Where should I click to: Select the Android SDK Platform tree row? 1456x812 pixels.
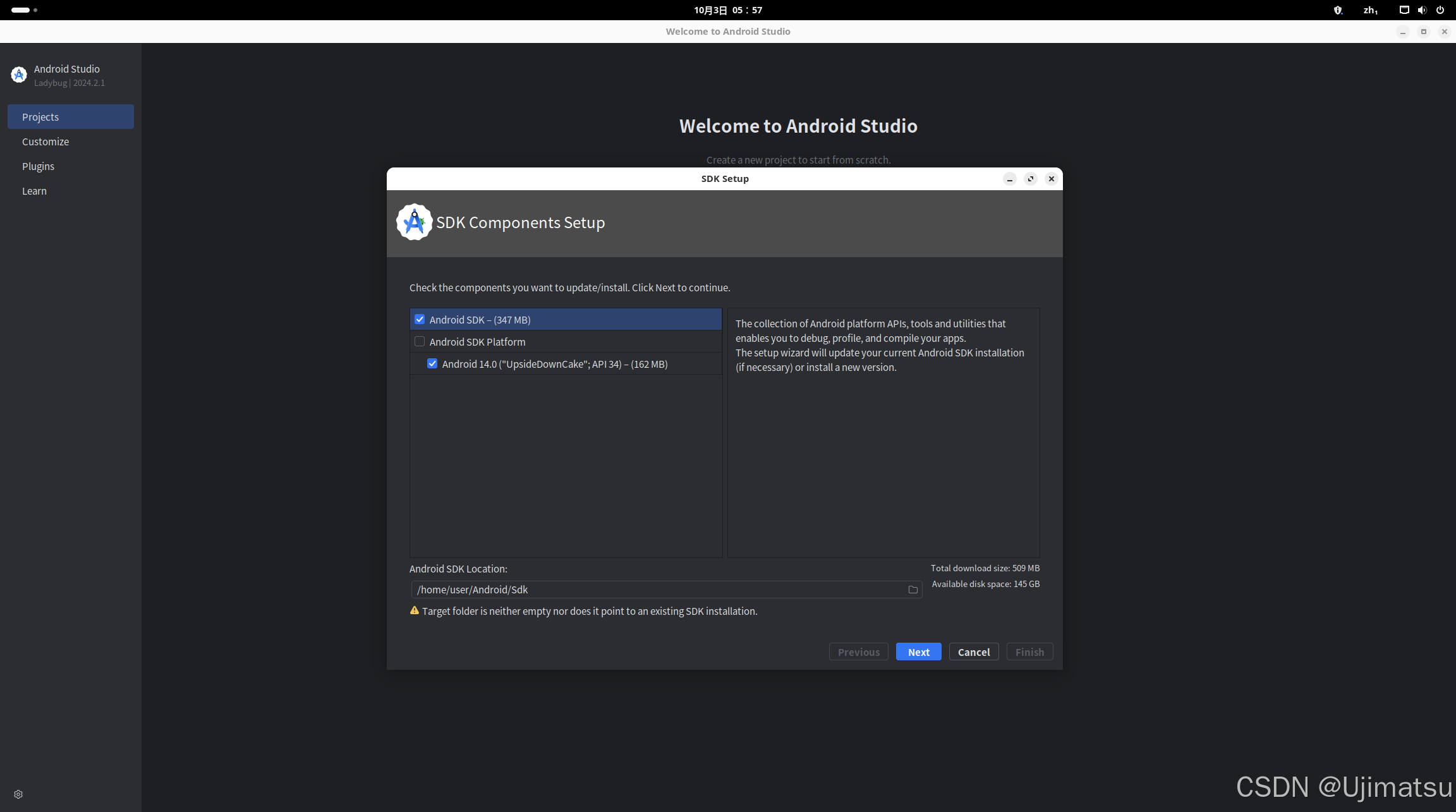coord(477,342)
